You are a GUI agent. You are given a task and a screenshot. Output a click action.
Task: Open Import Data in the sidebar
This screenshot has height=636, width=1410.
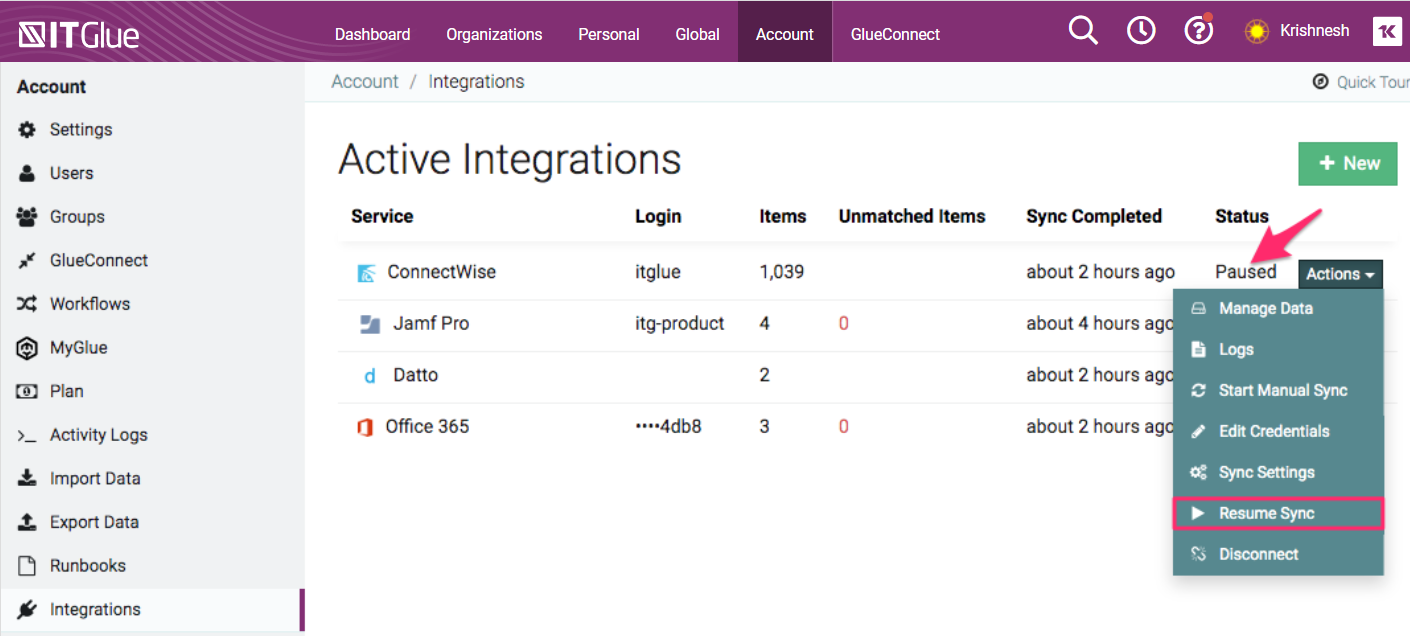coord(95,478)
